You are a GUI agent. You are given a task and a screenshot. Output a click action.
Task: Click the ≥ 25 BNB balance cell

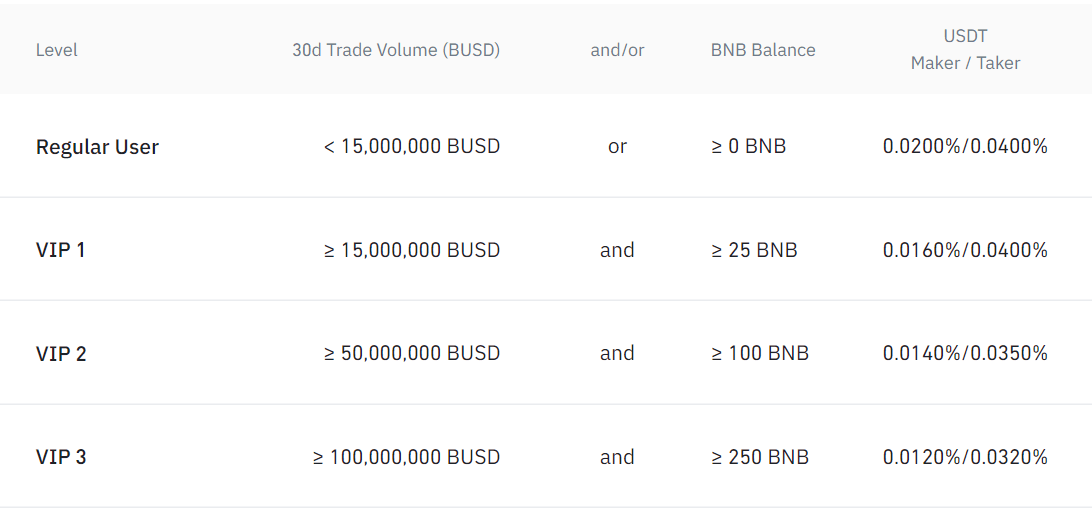click(754, 249)
